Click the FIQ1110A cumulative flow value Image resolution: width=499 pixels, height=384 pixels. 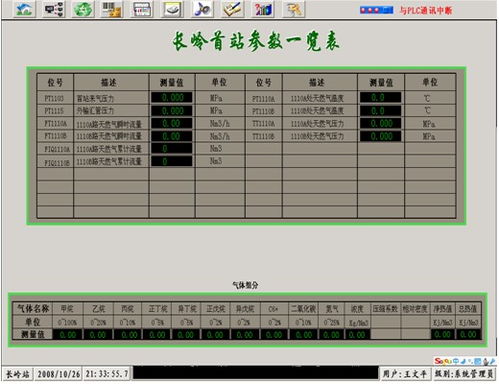click(172, 149)
